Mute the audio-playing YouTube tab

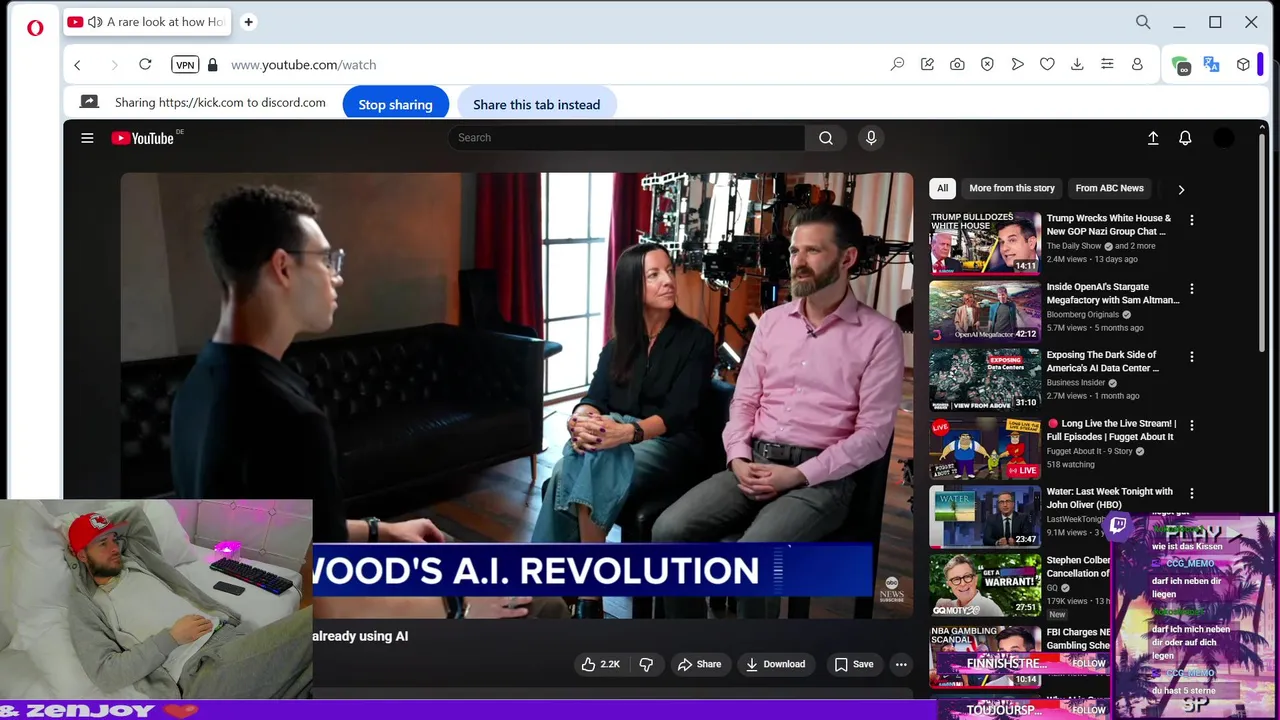click(95, 22)
